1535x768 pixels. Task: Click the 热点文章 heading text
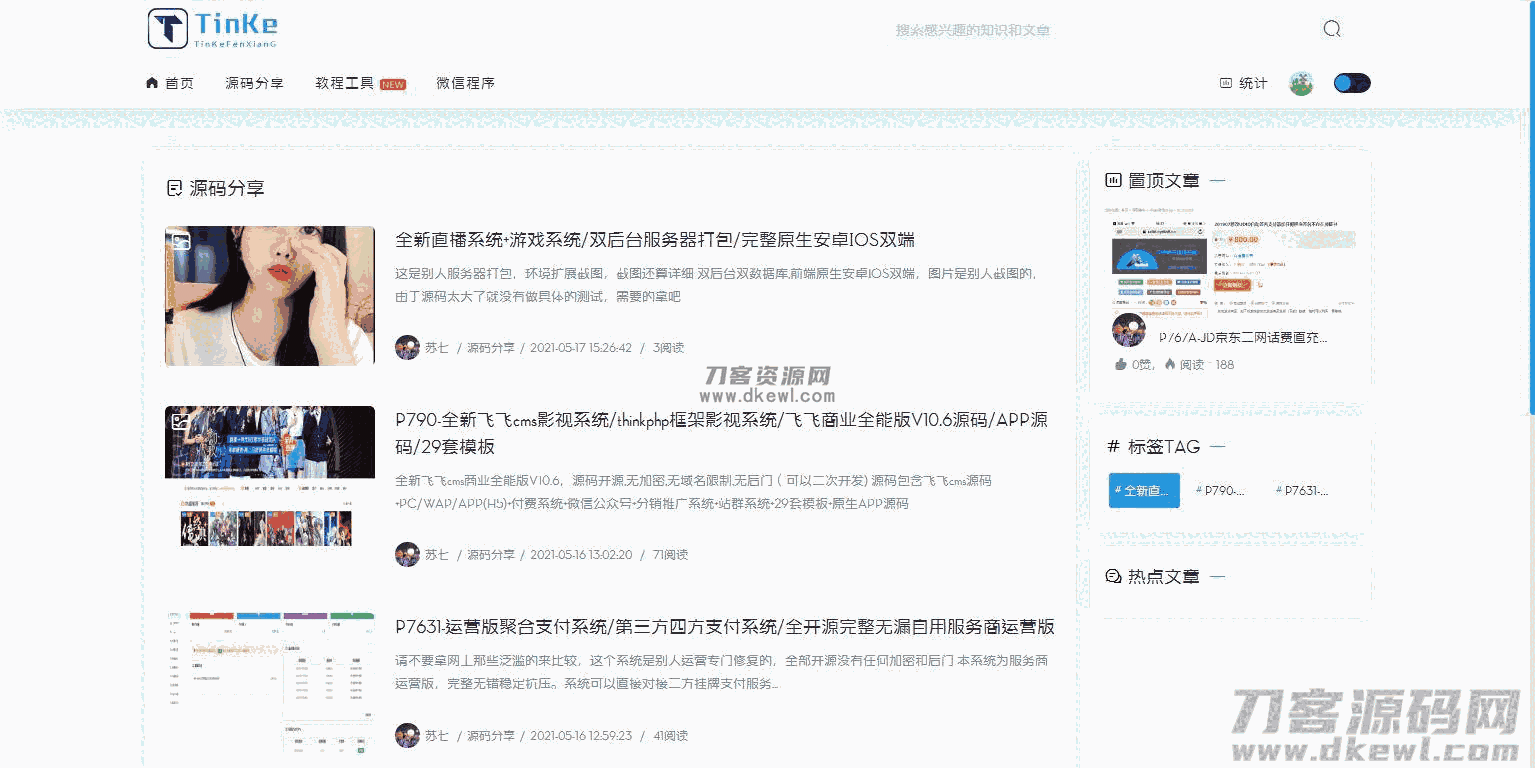(1164, 577)
